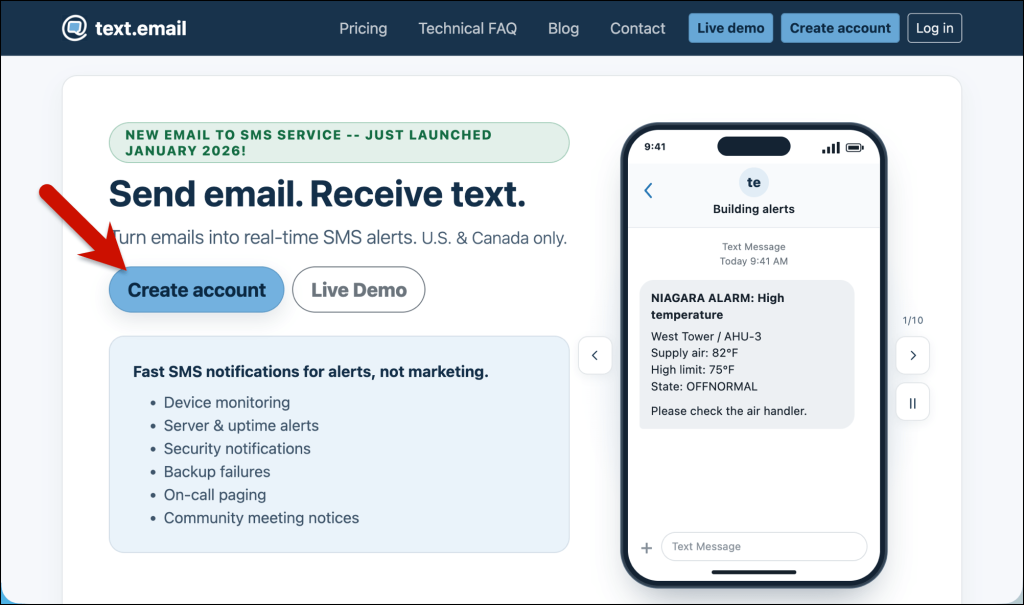Click the 'Community meeting notices' item

click(261, 518)
